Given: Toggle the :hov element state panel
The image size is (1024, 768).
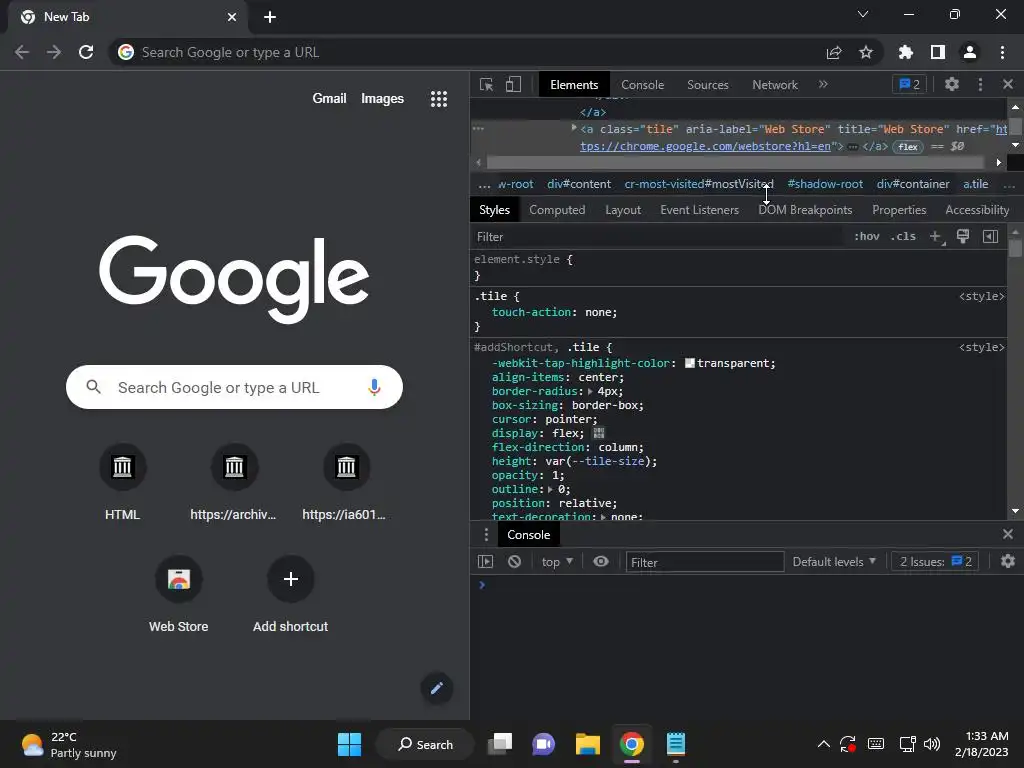Looking at the screenshot, I should point(867,236).
